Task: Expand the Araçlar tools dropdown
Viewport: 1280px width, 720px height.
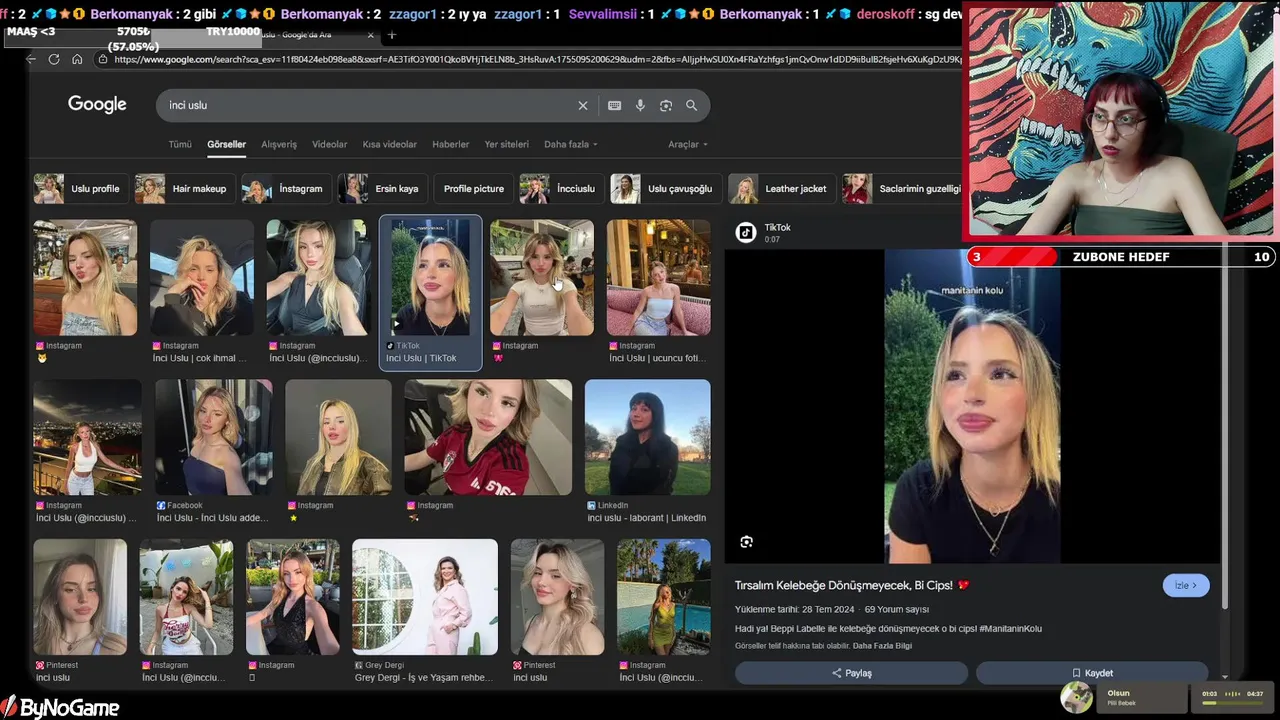Action: click(687, 144)
